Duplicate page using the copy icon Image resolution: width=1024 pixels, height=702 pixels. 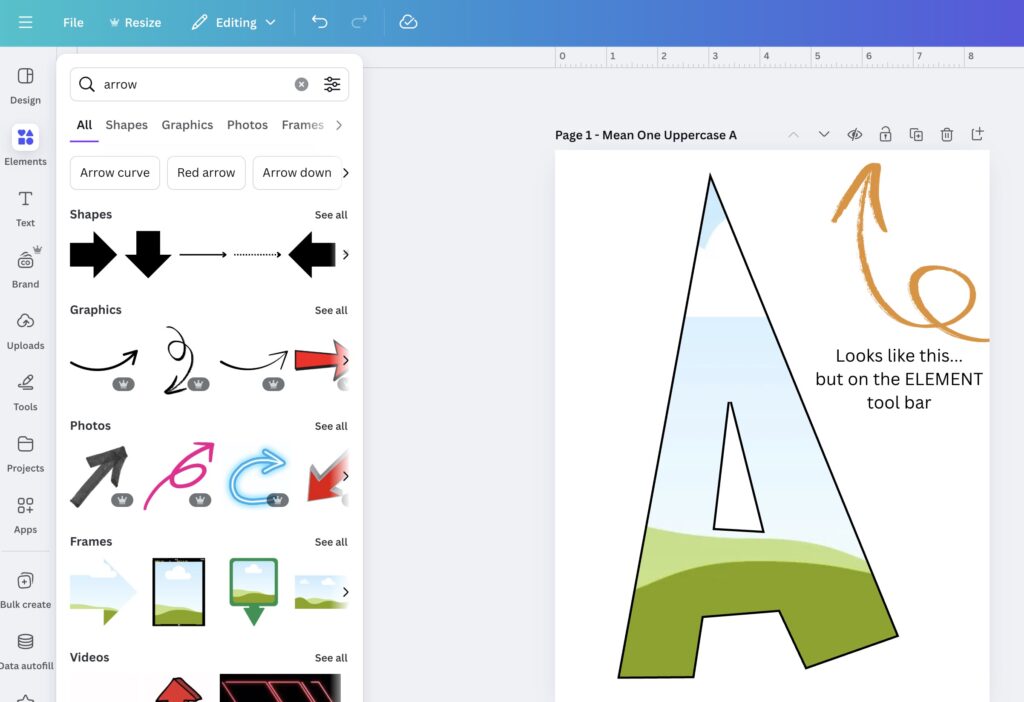coord(916,135)
